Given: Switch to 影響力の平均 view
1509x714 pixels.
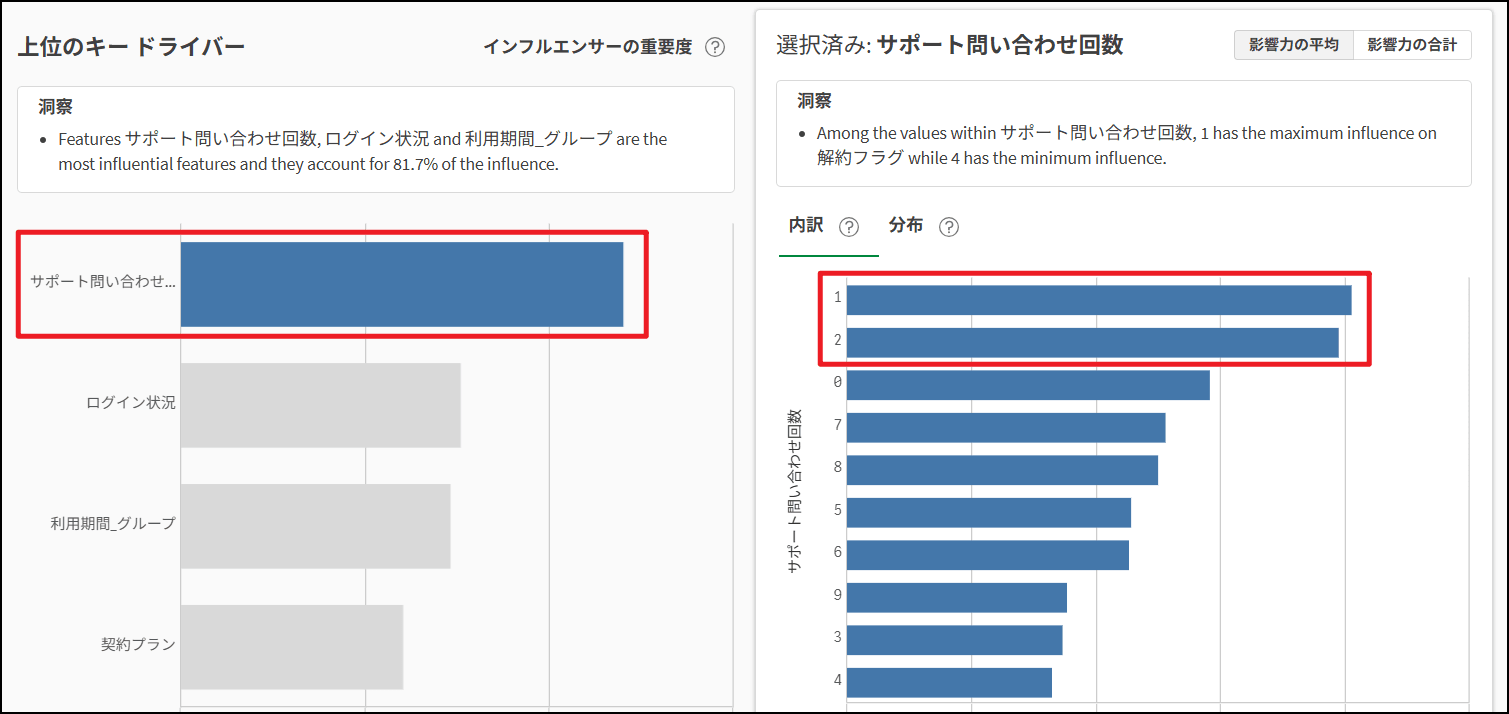Looking at the screenshot, I should click(1293, 45).
